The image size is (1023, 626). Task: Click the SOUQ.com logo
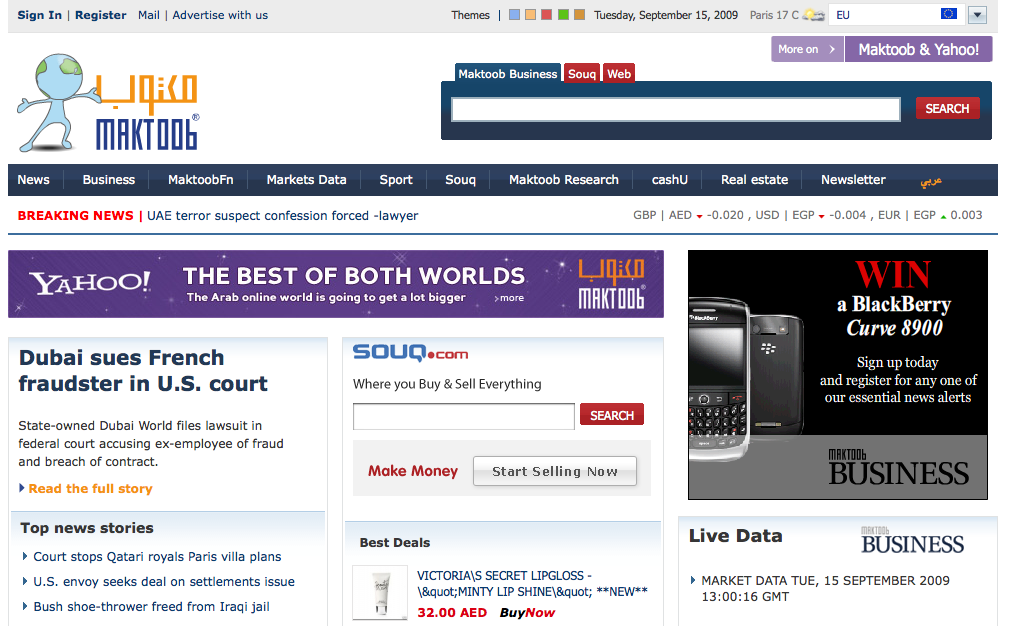pyautogui.click(x=410, y=353)
